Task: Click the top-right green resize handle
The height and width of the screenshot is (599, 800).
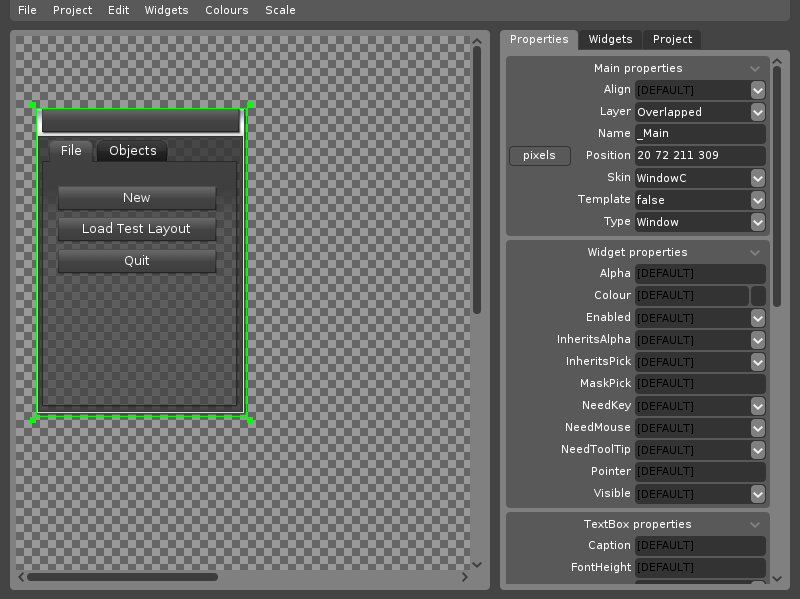Action: 250,105
